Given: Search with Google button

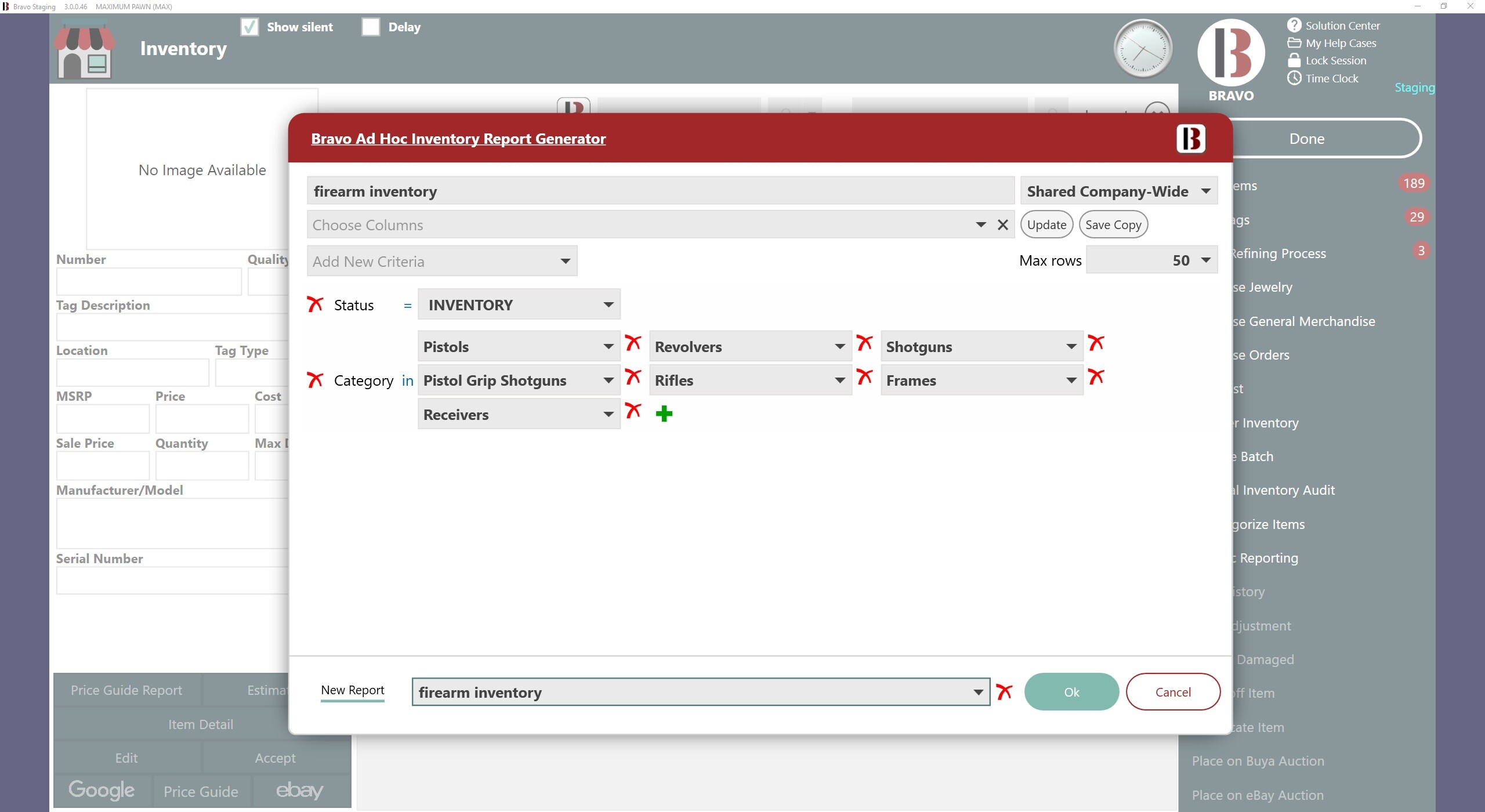Looking at the screenshot, I should [102, 791].
